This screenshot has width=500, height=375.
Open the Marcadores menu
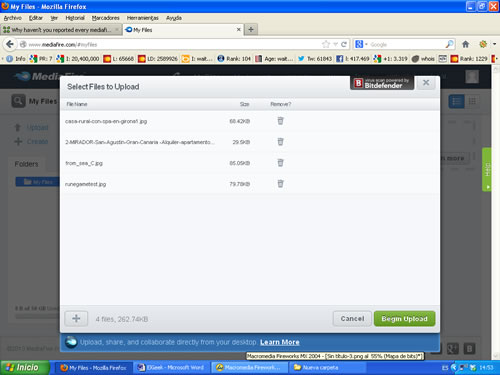(106, 18)
